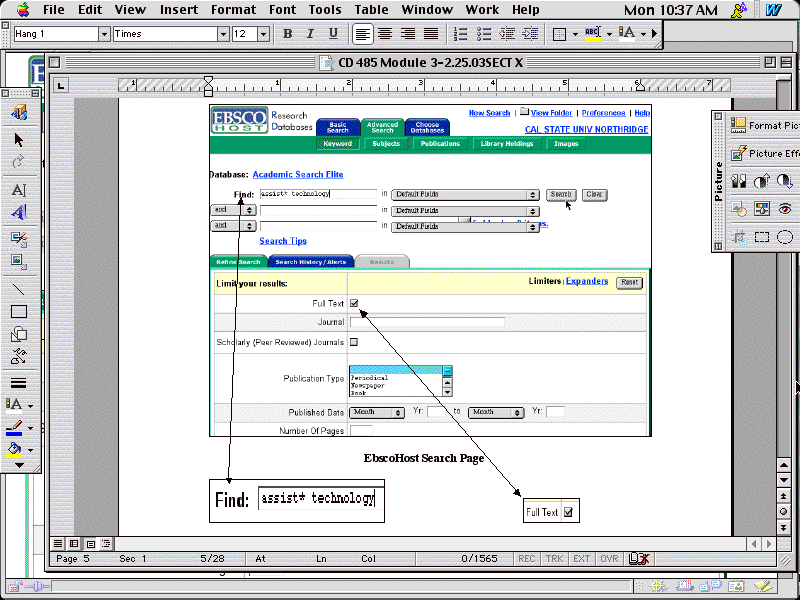Expand the drawing toolbar Line Color arrow

30,428
